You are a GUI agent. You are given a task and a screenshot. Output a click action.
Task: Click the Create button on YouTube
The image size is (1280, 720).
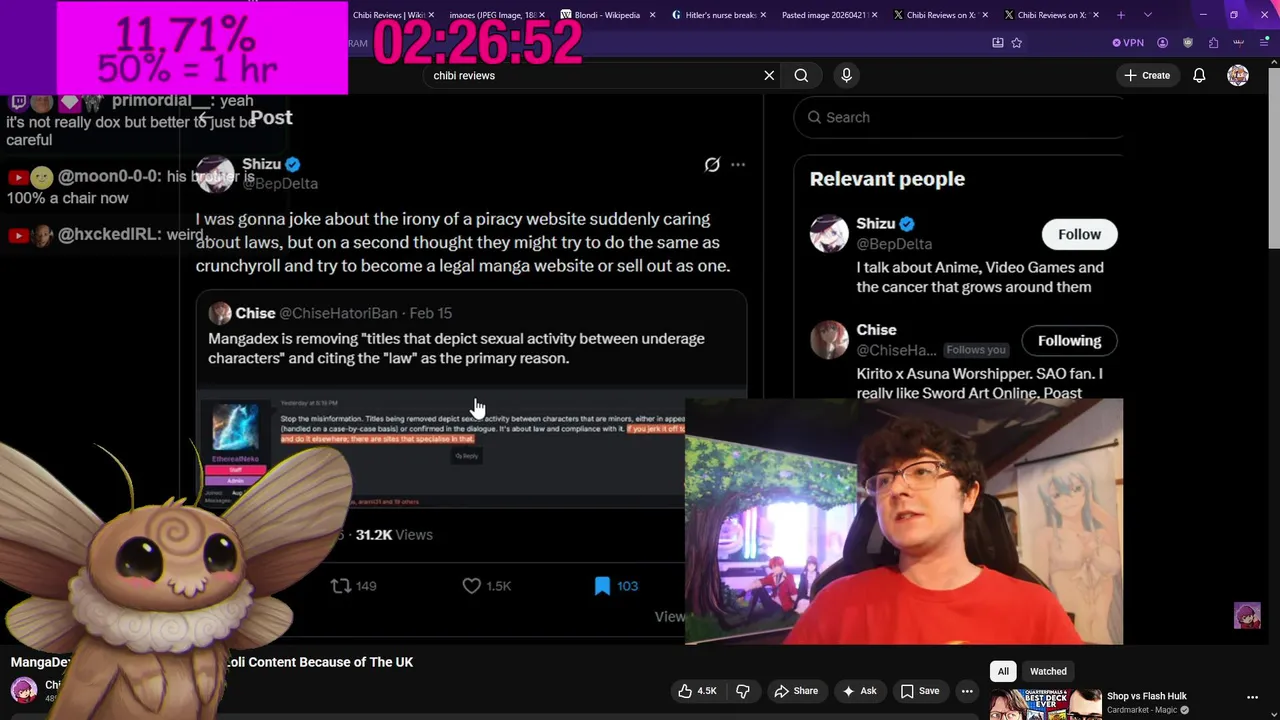pos(1147,75)
